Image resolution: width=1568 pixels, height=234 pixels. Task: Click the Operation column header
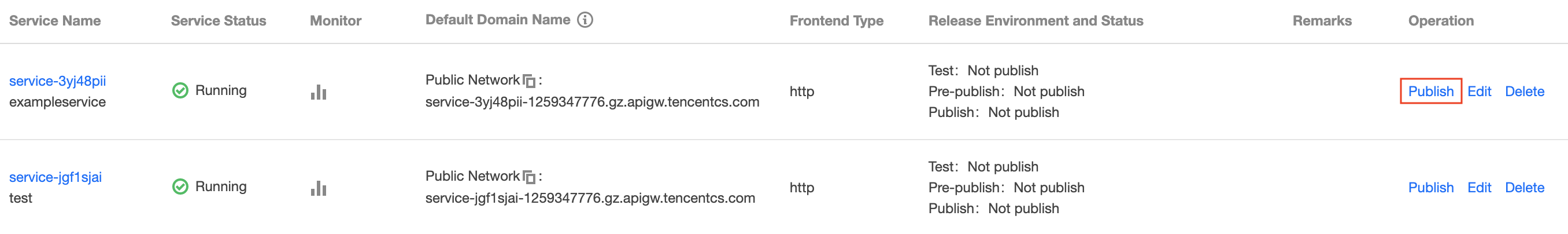[1441, 21]
